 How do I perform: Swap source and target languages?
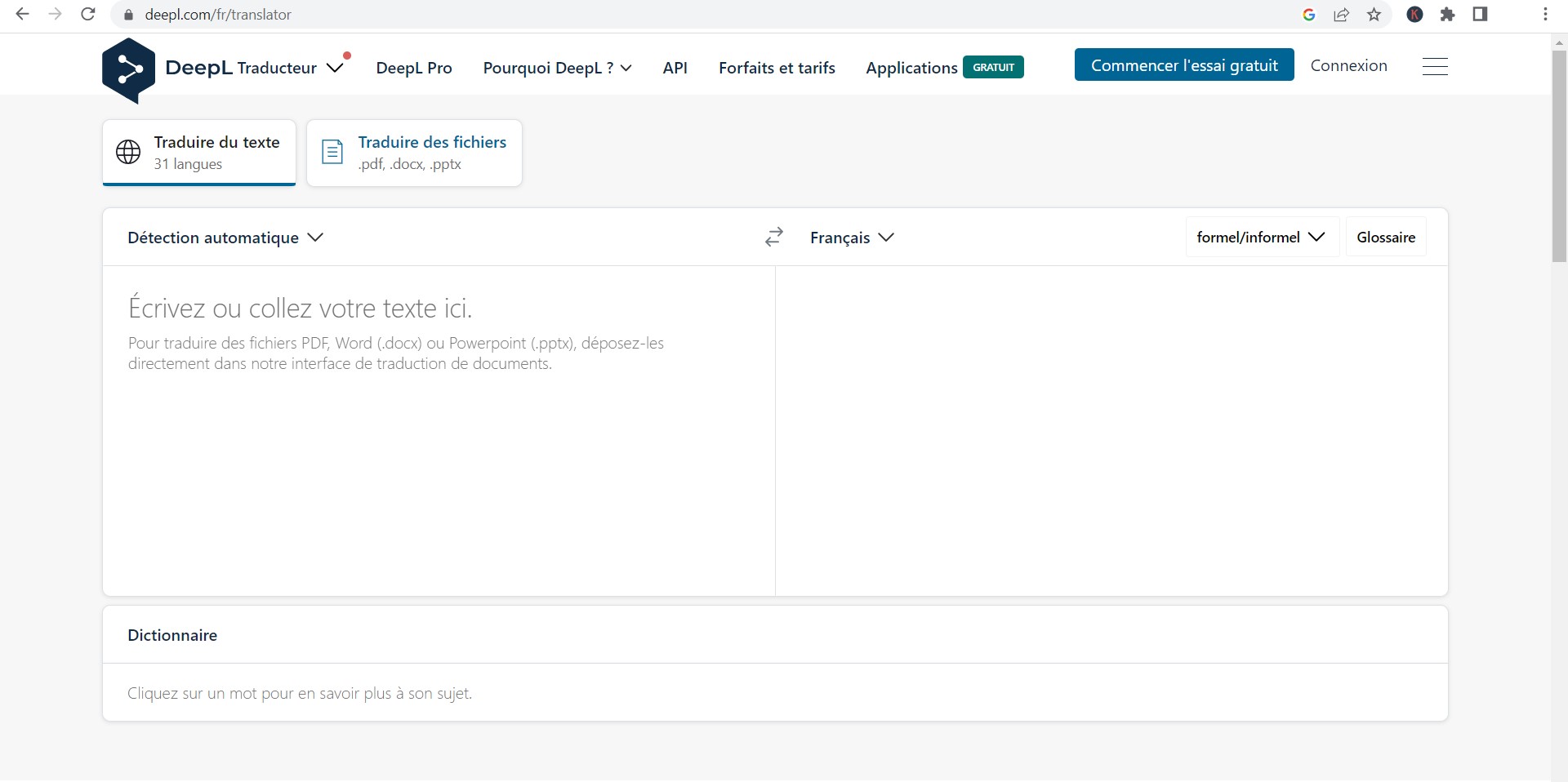(x=773, y=237)
